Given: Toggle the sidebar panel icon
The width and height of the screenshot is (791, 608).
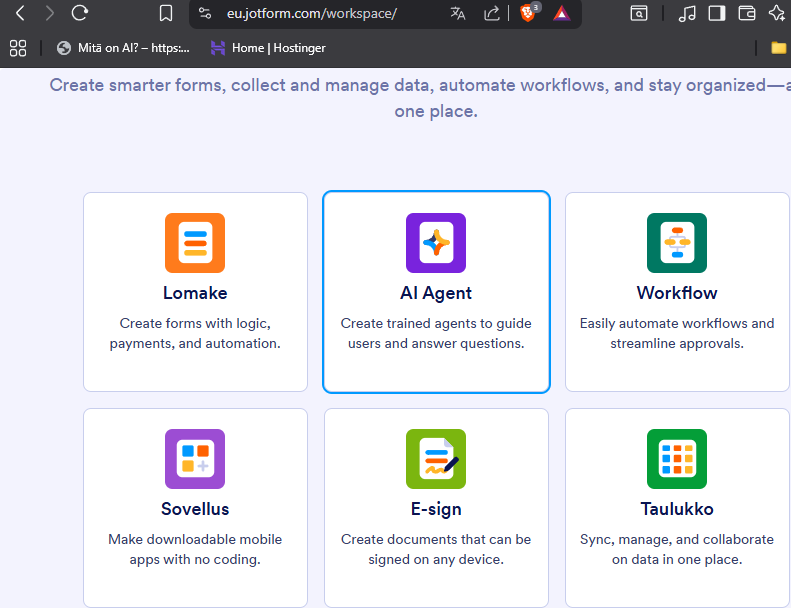Looking at the screenshot, I should (717, 13).
